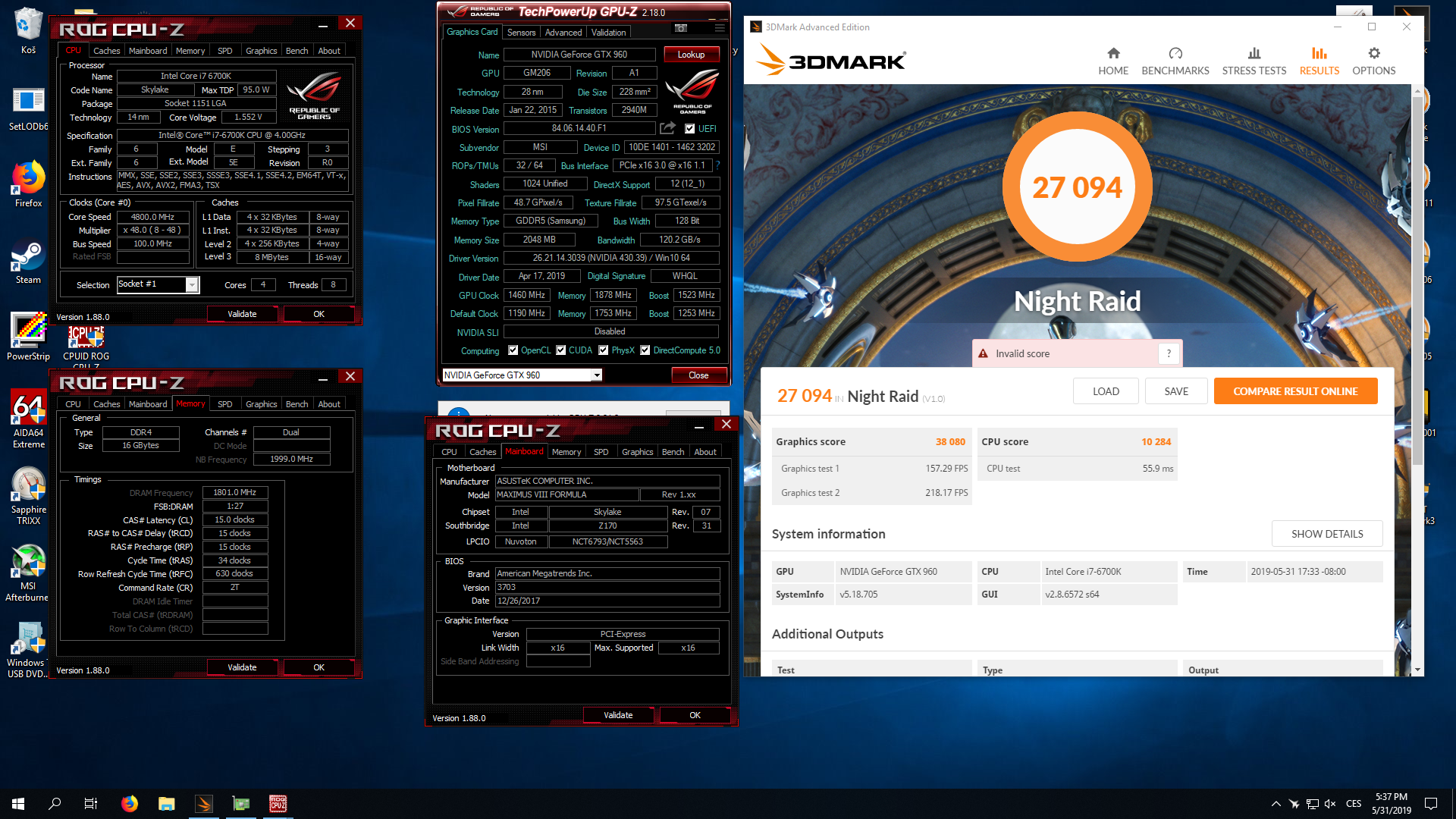Toggle CUDA checkbox in GPU-Z

tap(561, 350)
